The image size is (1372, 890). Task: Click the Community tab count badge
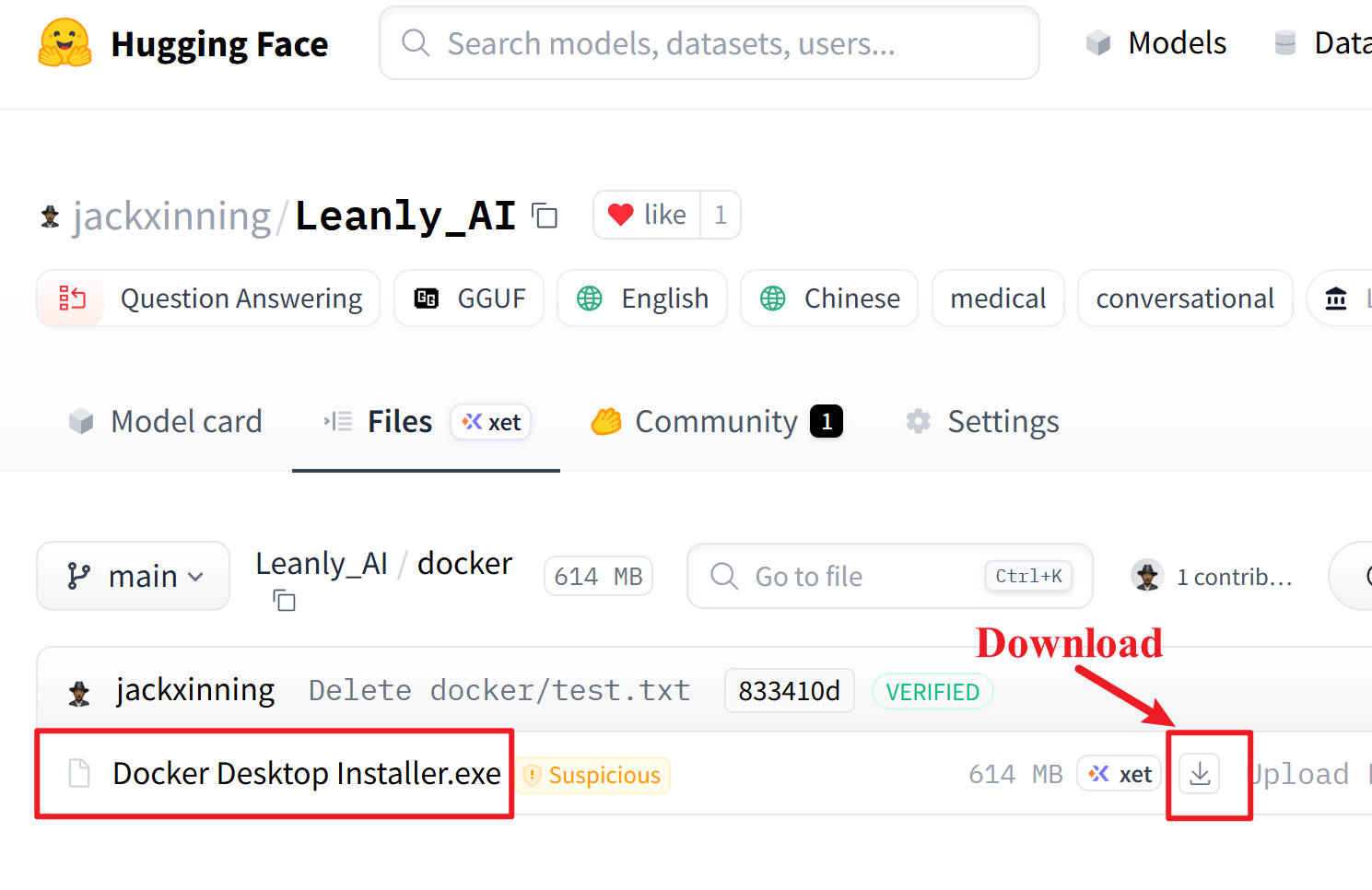pos(827,421)
